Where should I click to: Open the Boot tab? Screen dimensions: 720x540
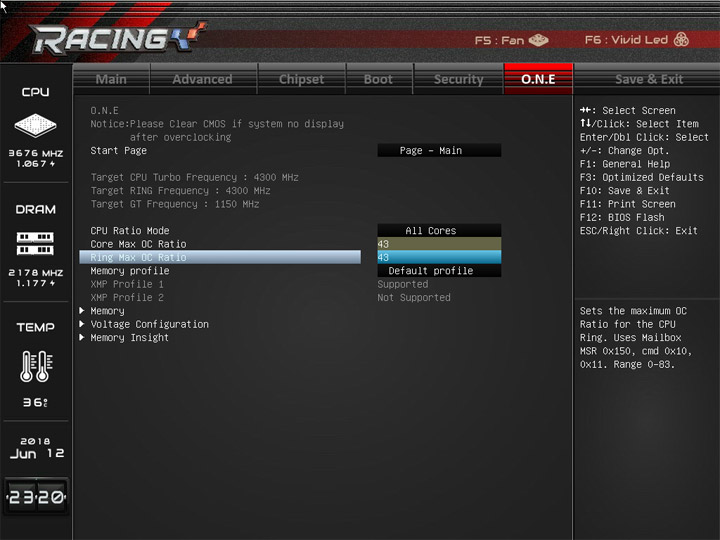(379, 79)
